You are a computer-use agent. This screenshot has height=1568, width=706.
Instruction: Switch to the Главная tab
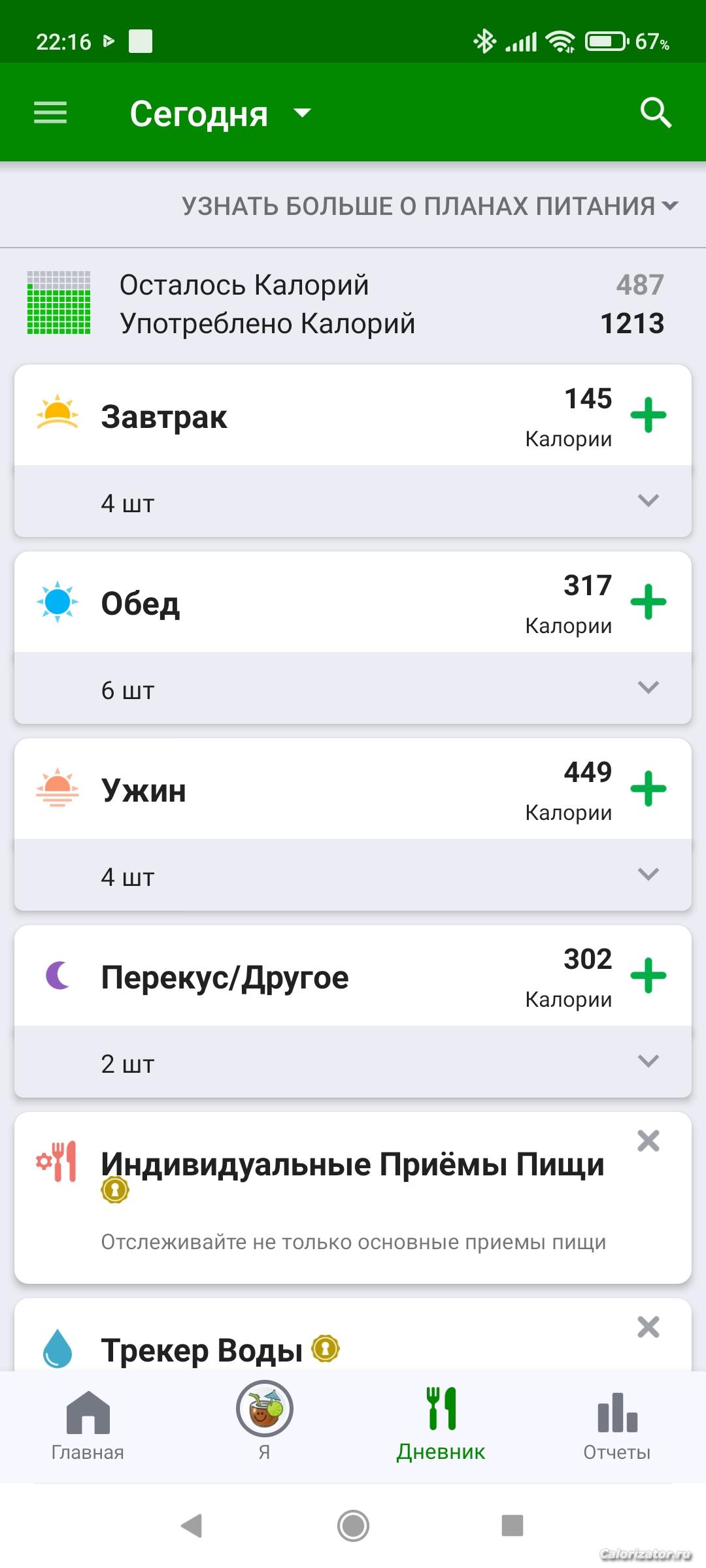(88, 1426)
